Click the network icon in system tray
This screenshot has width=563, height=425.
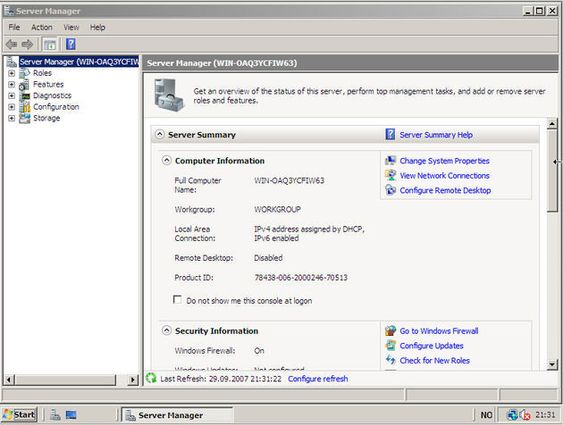pyautogui.click(x=512, y=415)
